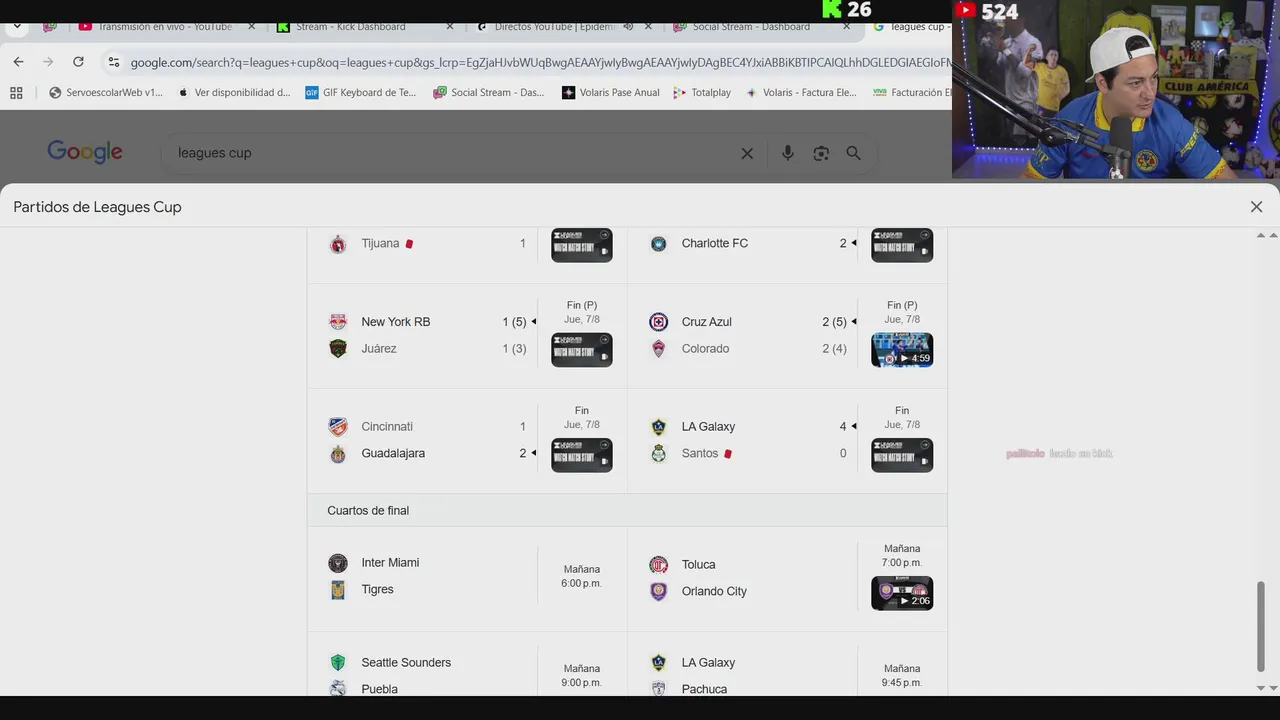Open site information icon in address bar
This screenshot has width=1280, height=720.
[x=113, y=62]
